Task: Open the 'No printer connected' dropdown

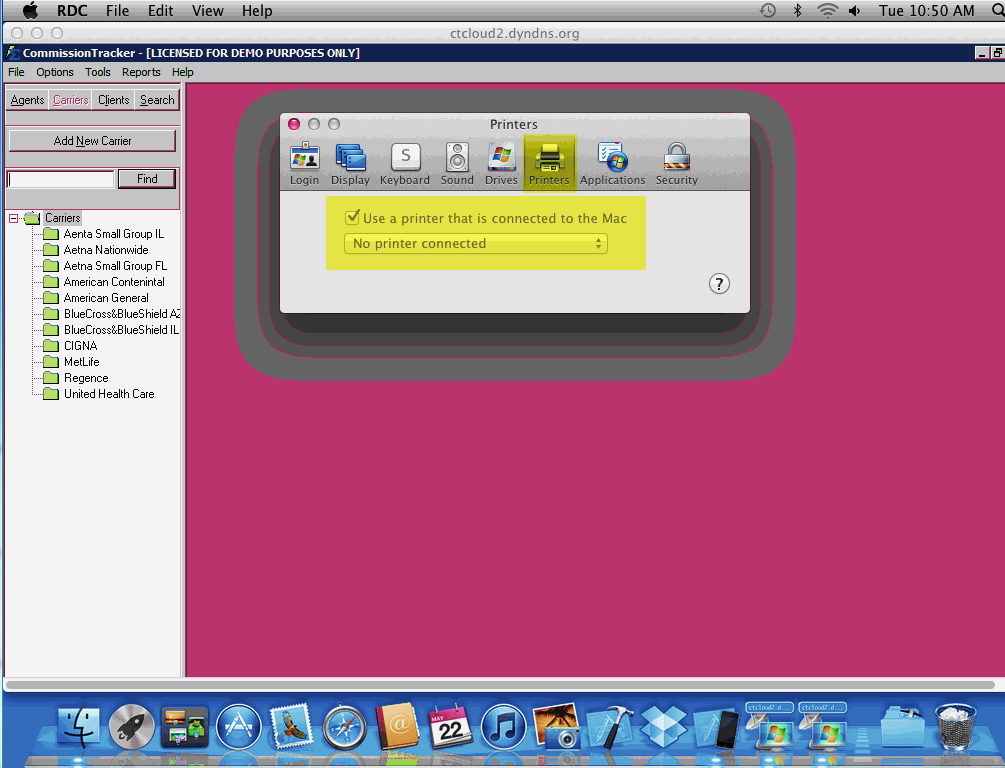Action: tap(475, 244)
